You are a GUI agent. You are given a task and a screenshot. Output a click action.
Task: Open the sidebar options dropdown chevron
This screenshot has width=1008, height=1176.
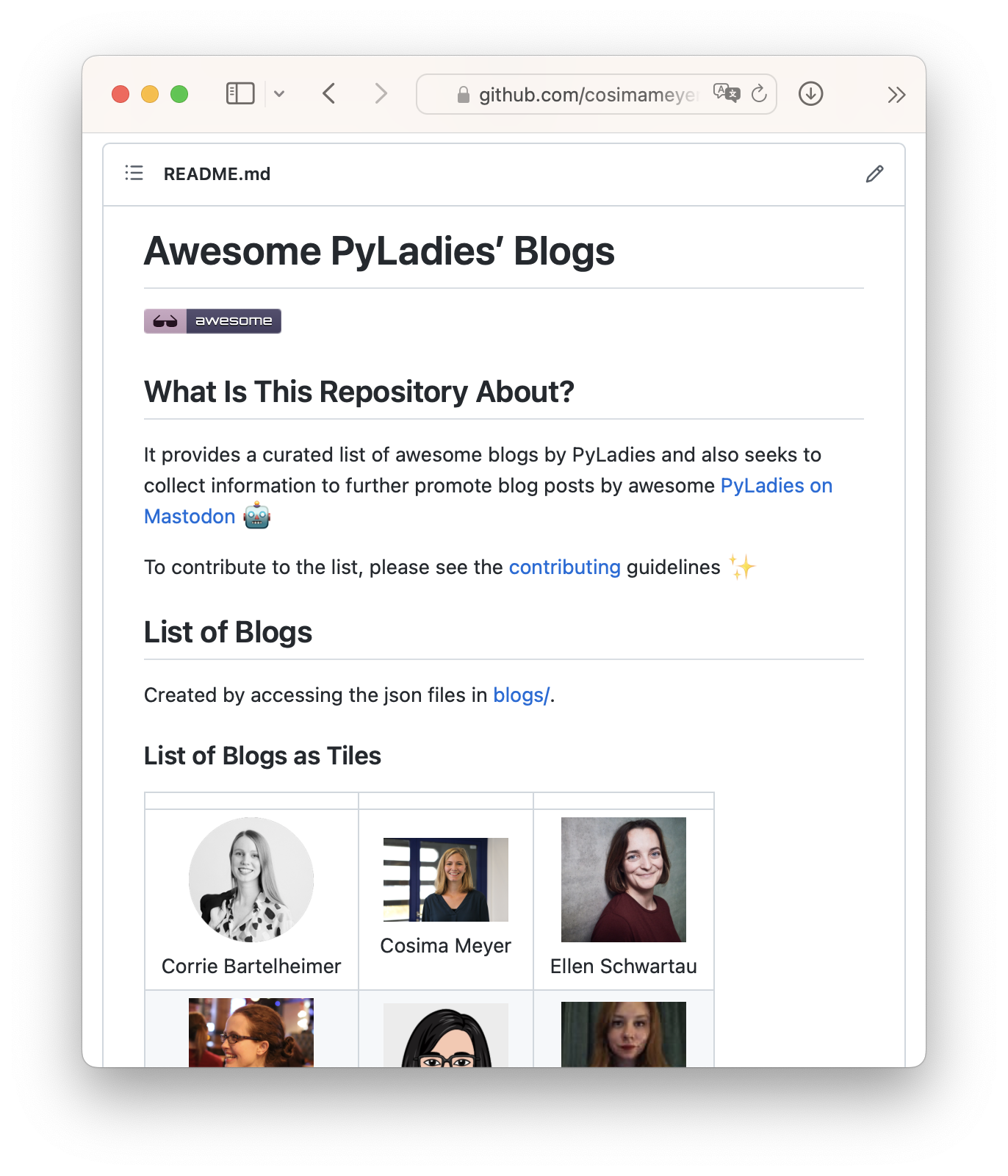tap(279, 94)
